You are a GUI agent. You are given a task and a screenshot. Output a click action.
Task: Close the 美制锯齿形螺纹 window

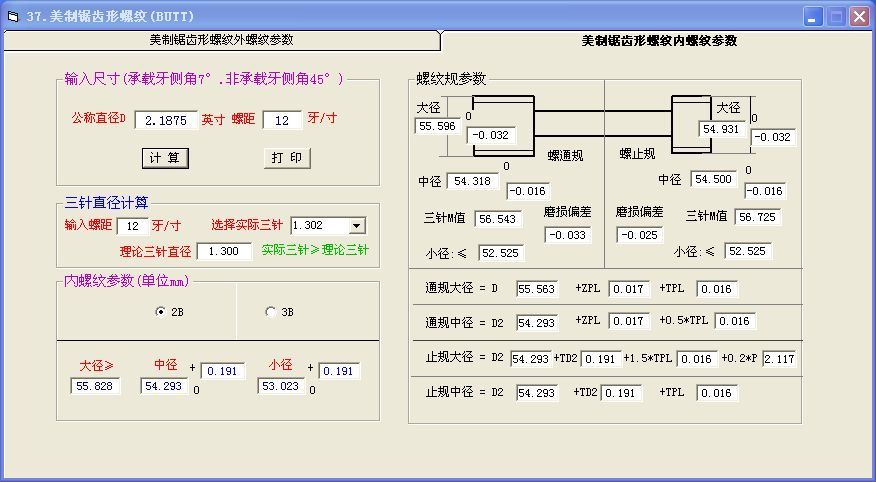[x=860, y=17]
